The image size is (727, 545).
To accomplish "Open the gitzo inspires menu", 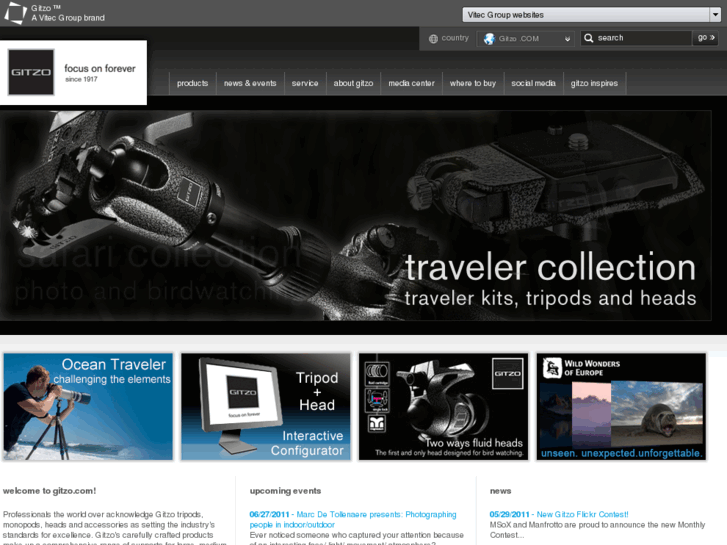I will pyautogui.click(x=594, y=83).
